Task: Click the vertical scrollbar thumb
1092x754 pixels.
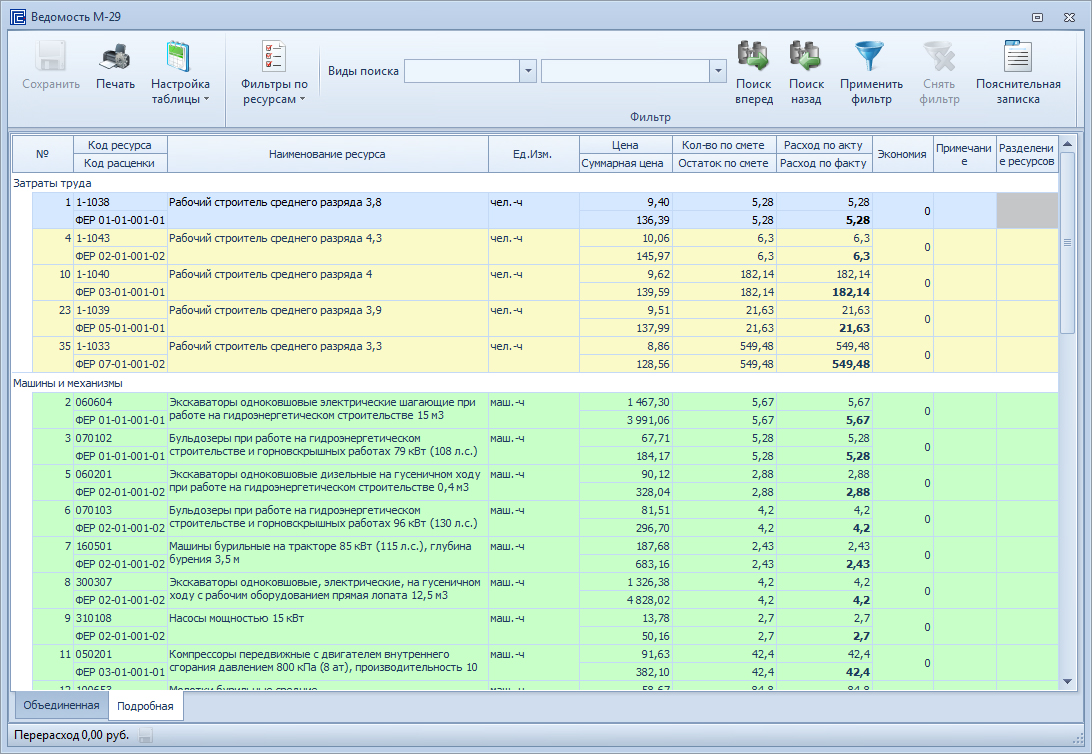Action: pos(1067,242)
